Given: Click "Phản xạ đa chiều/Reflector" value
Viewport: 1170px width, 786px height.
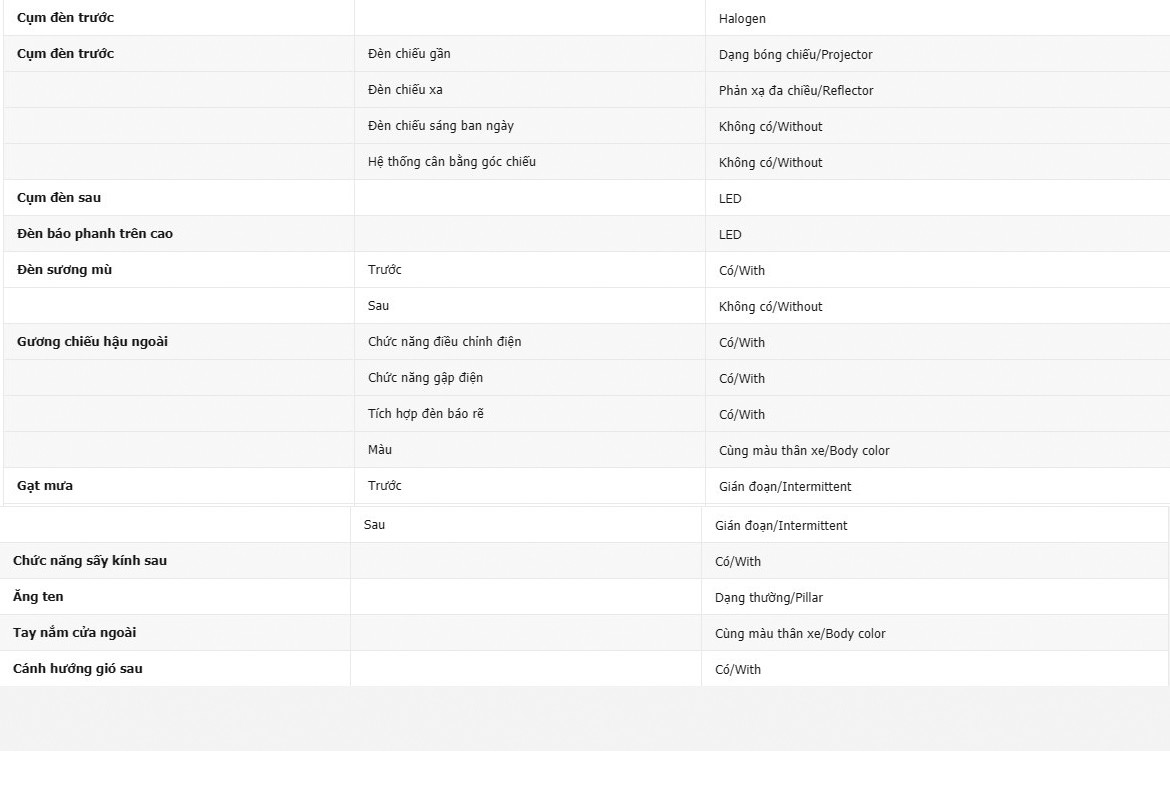Looking at the screenshot, I should (796, 91).
